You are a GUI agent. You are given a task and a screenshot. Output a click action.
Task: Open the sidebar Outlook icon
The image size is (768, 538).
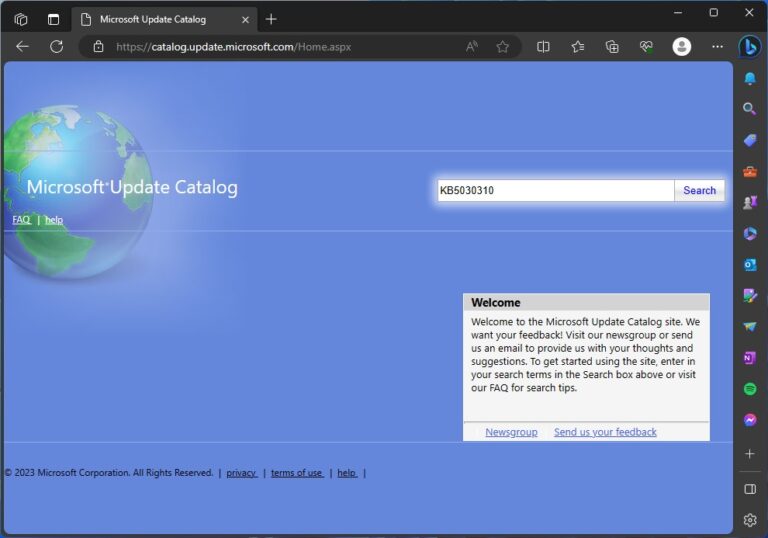point(749,265)
